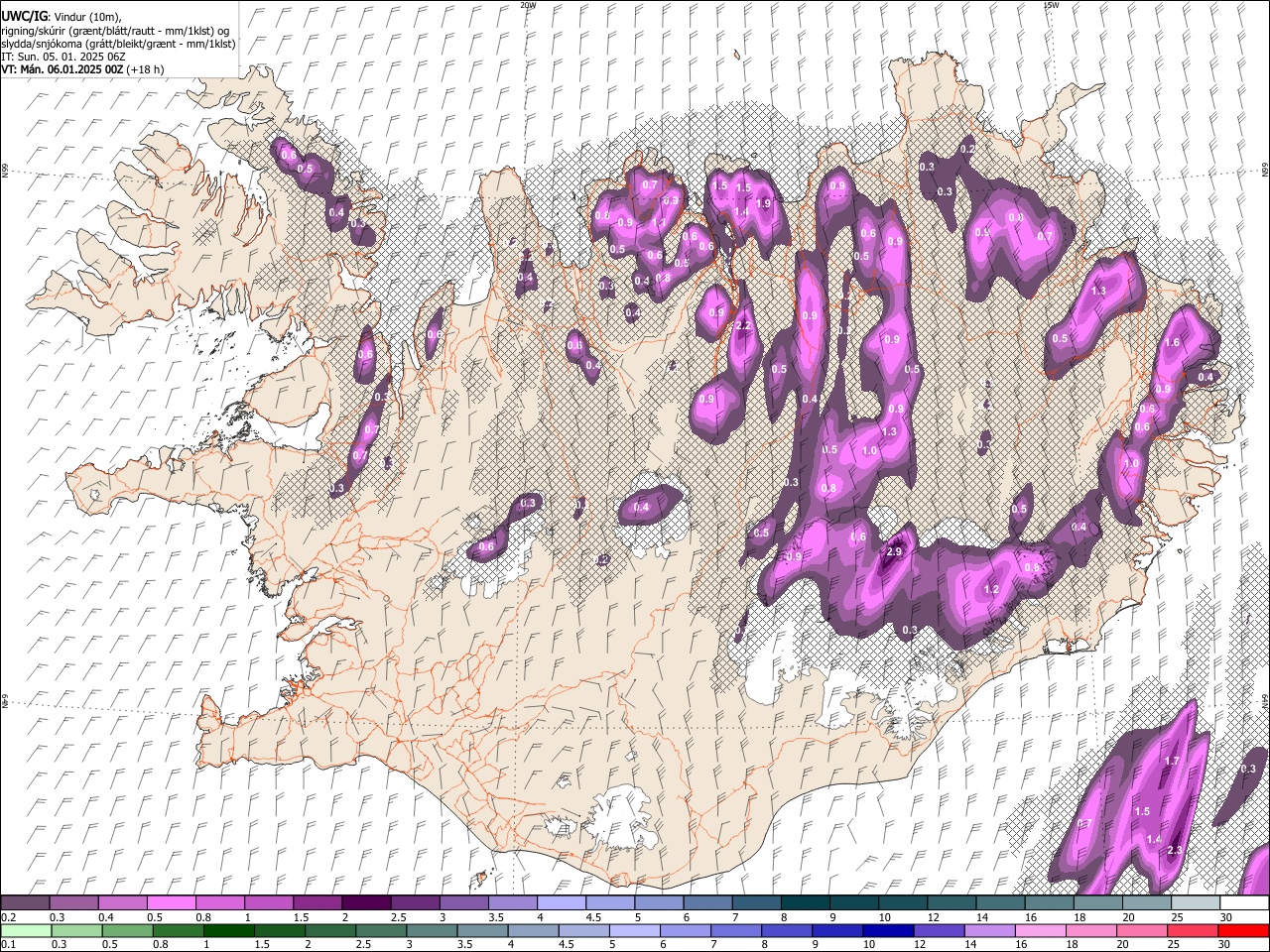Click the 2.9 snowfall peak value on the map
The image size is (1270, 952).
pyautogui.click(x=894, y=552)
